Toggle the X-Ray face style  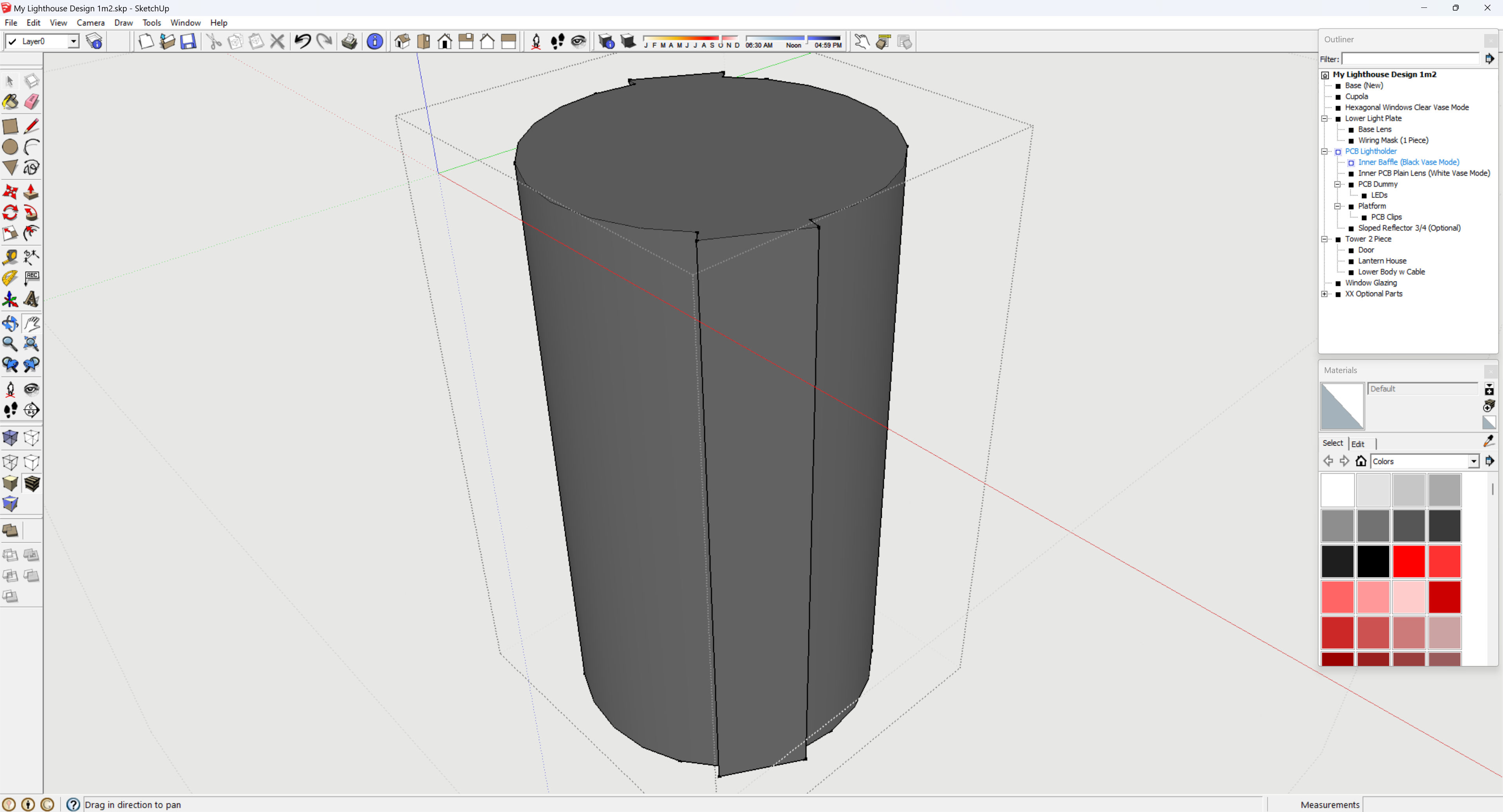[11, 438]
